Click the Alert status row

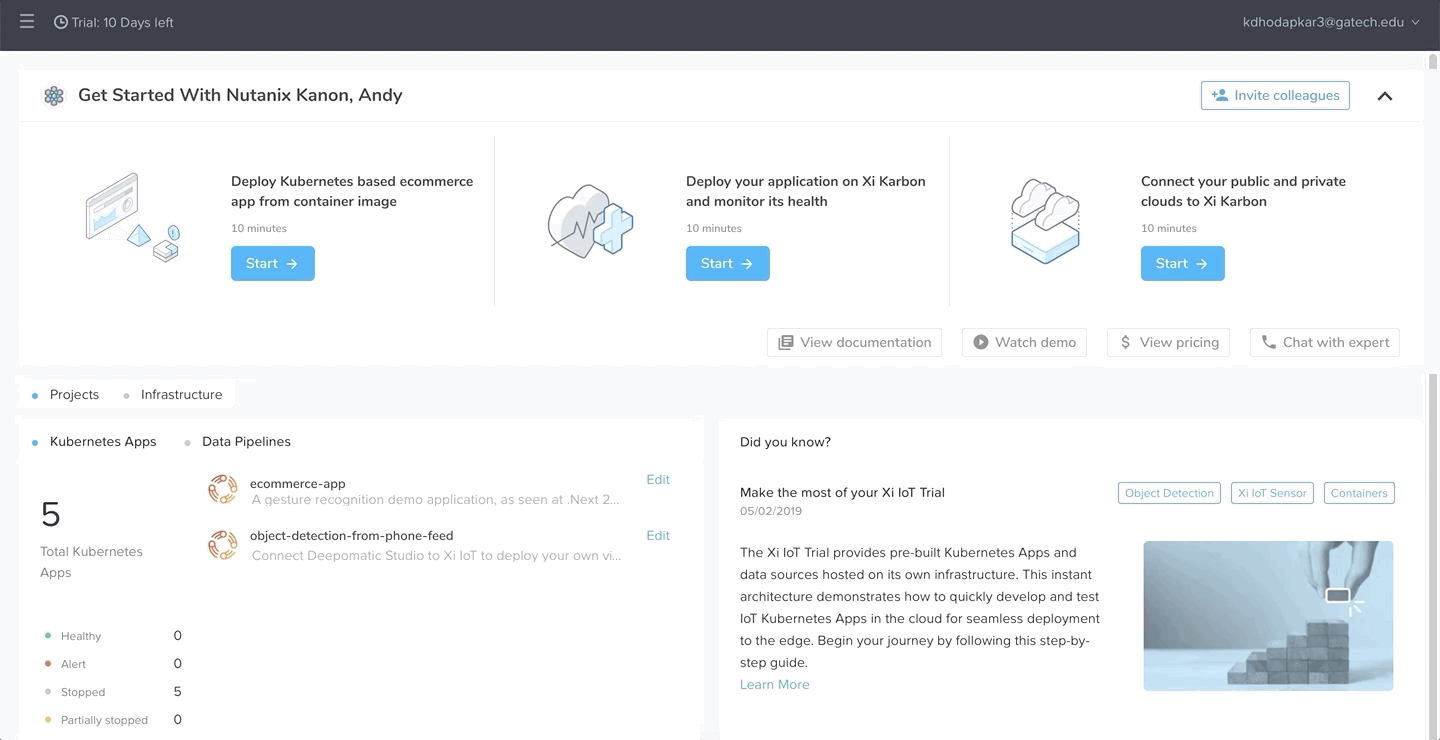pos(113,664)
